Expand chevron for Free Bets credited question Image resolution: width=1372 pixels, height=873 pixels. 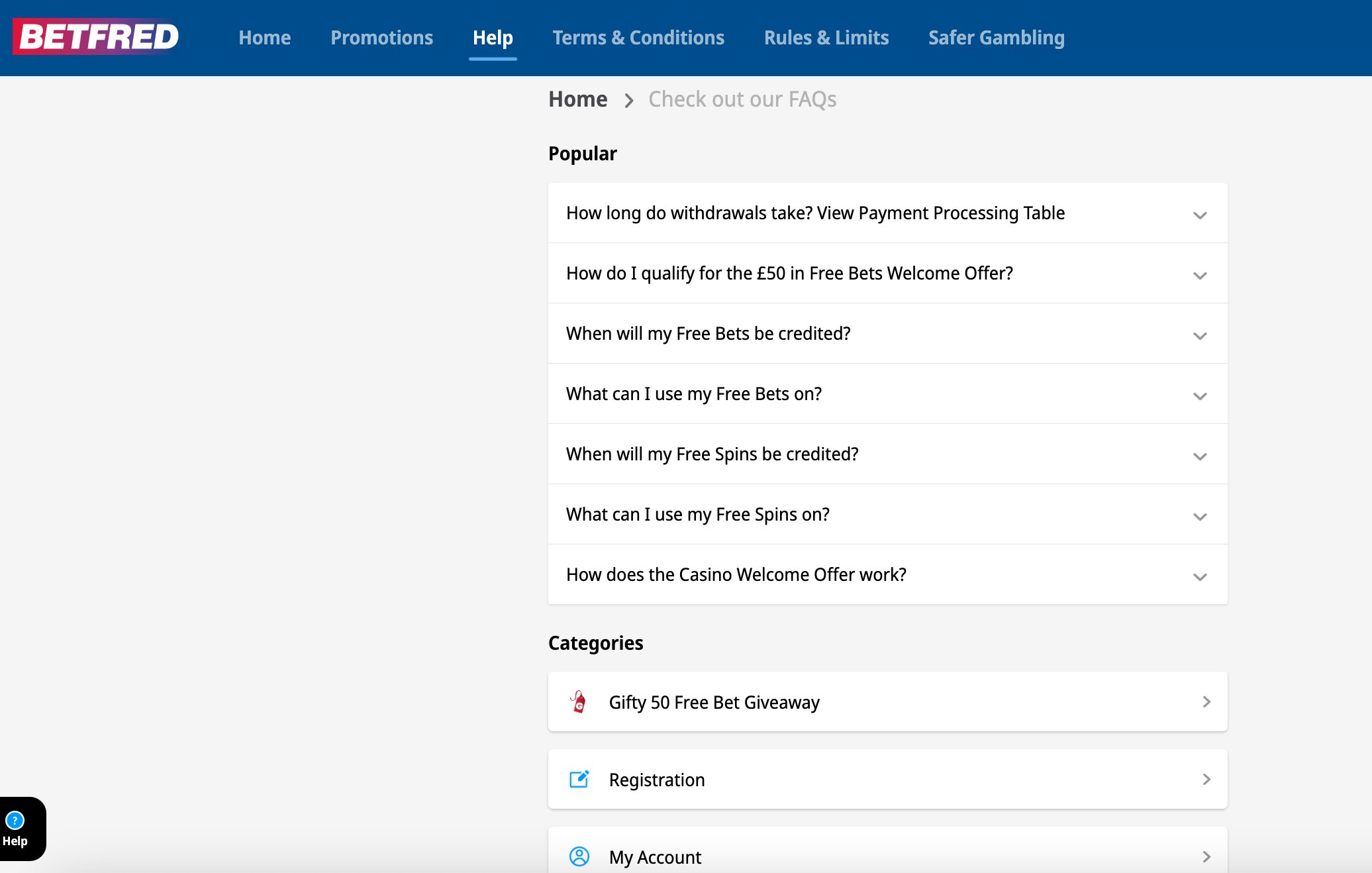click(x=1200, y=336)
